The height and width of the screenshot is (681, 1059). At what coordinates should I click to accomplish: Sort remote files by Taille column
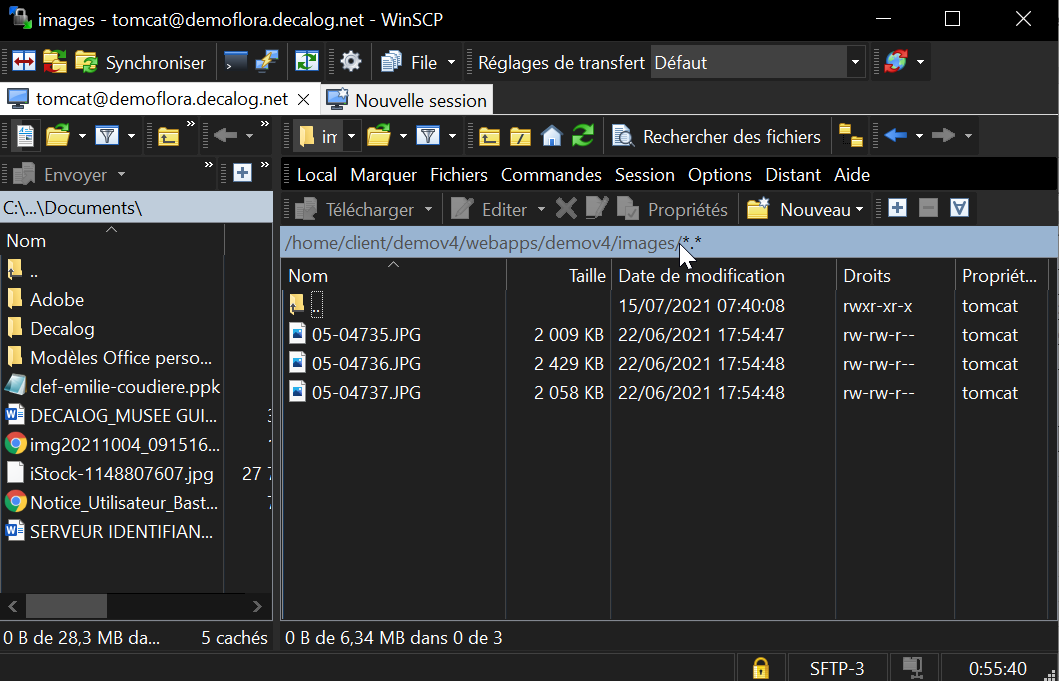click(559, 276)
